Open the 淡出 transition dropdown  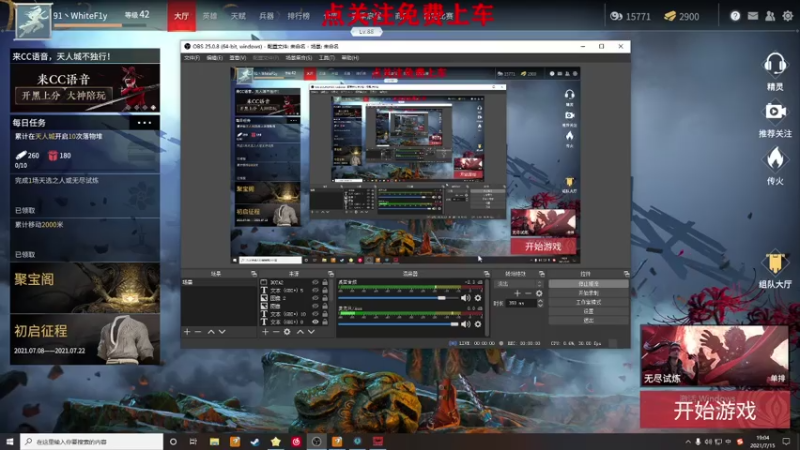pos(519,284)
